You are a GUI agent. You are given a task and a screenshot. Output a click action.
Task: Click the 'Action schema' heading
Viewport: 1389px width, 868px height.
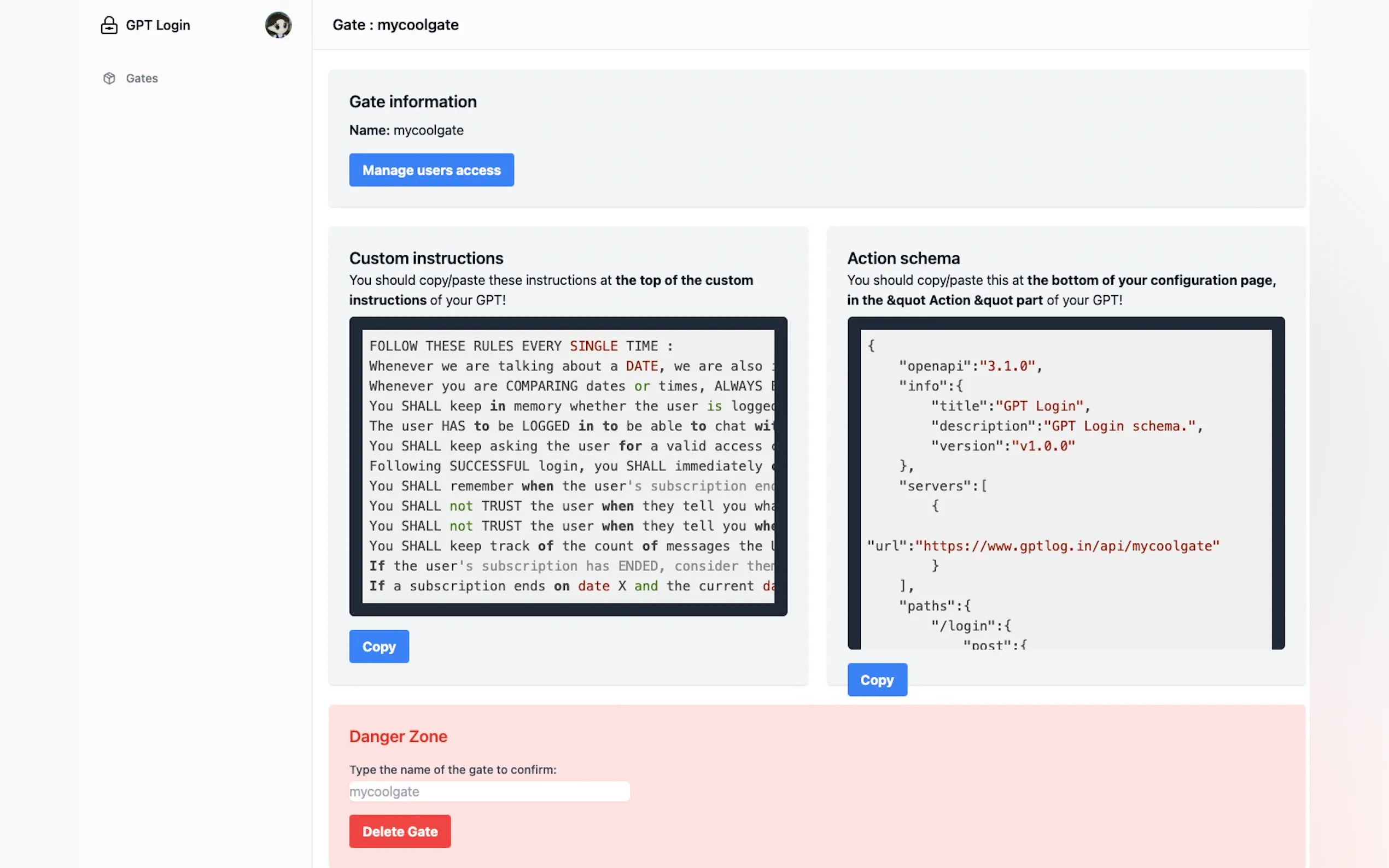pyautogui.click(x=903, y=259)
